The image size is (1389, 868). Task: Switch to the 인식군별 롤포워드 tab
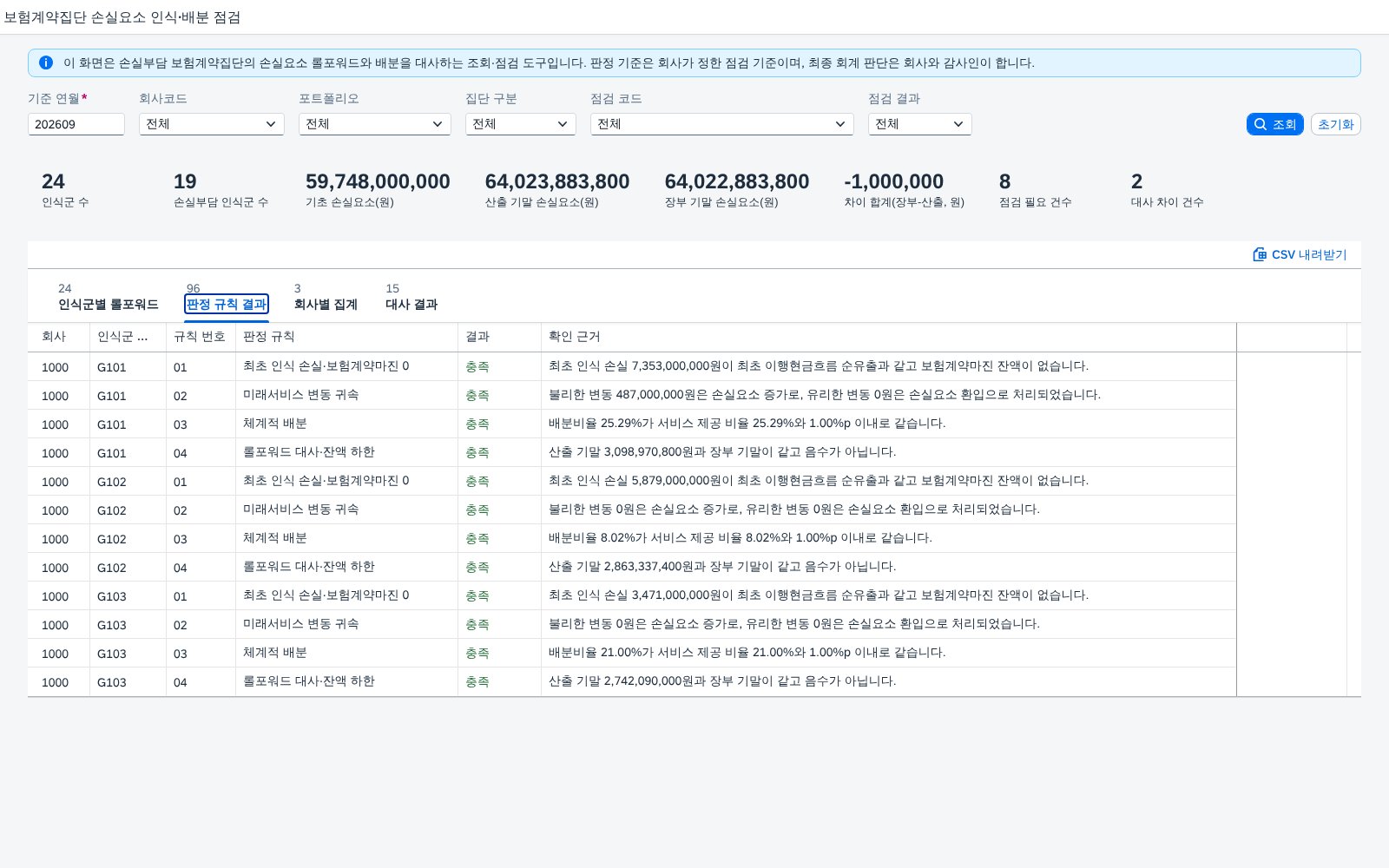point(108,297)
